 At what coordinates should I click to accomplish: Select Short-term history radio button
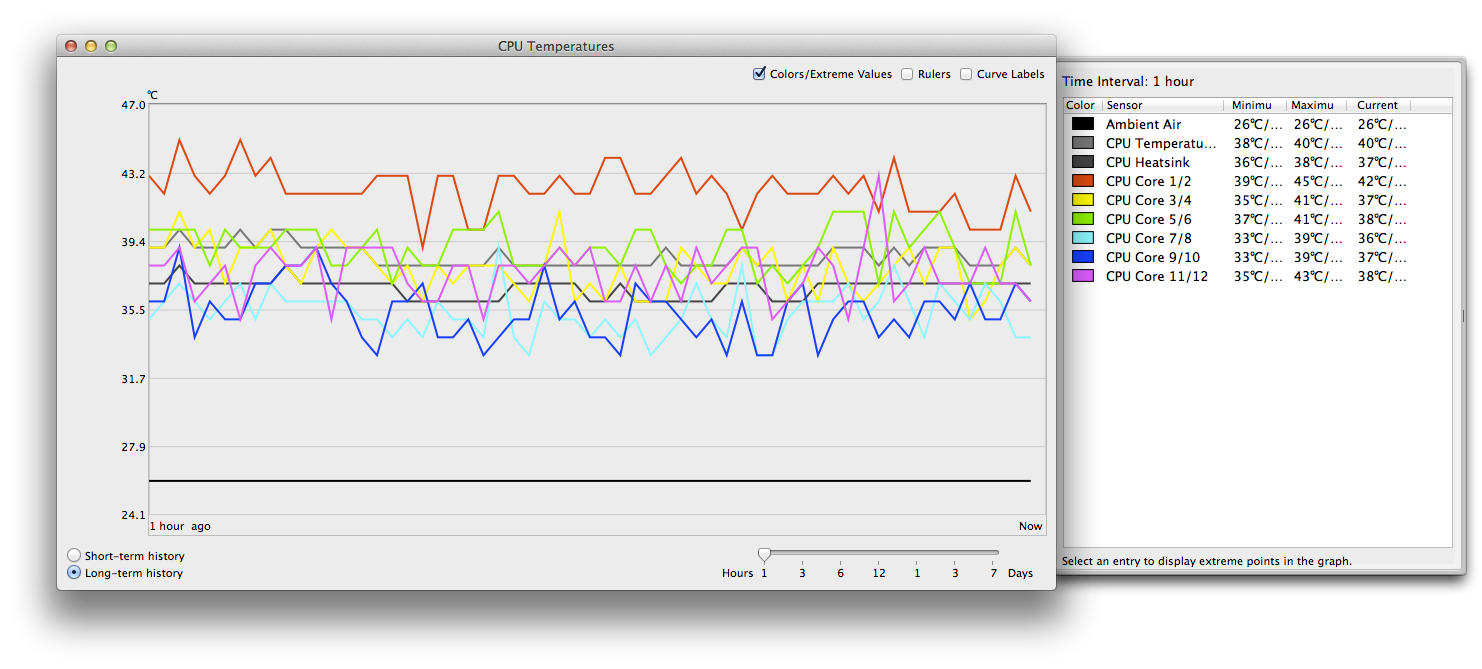pyautogui.click(x=74, y=555)
